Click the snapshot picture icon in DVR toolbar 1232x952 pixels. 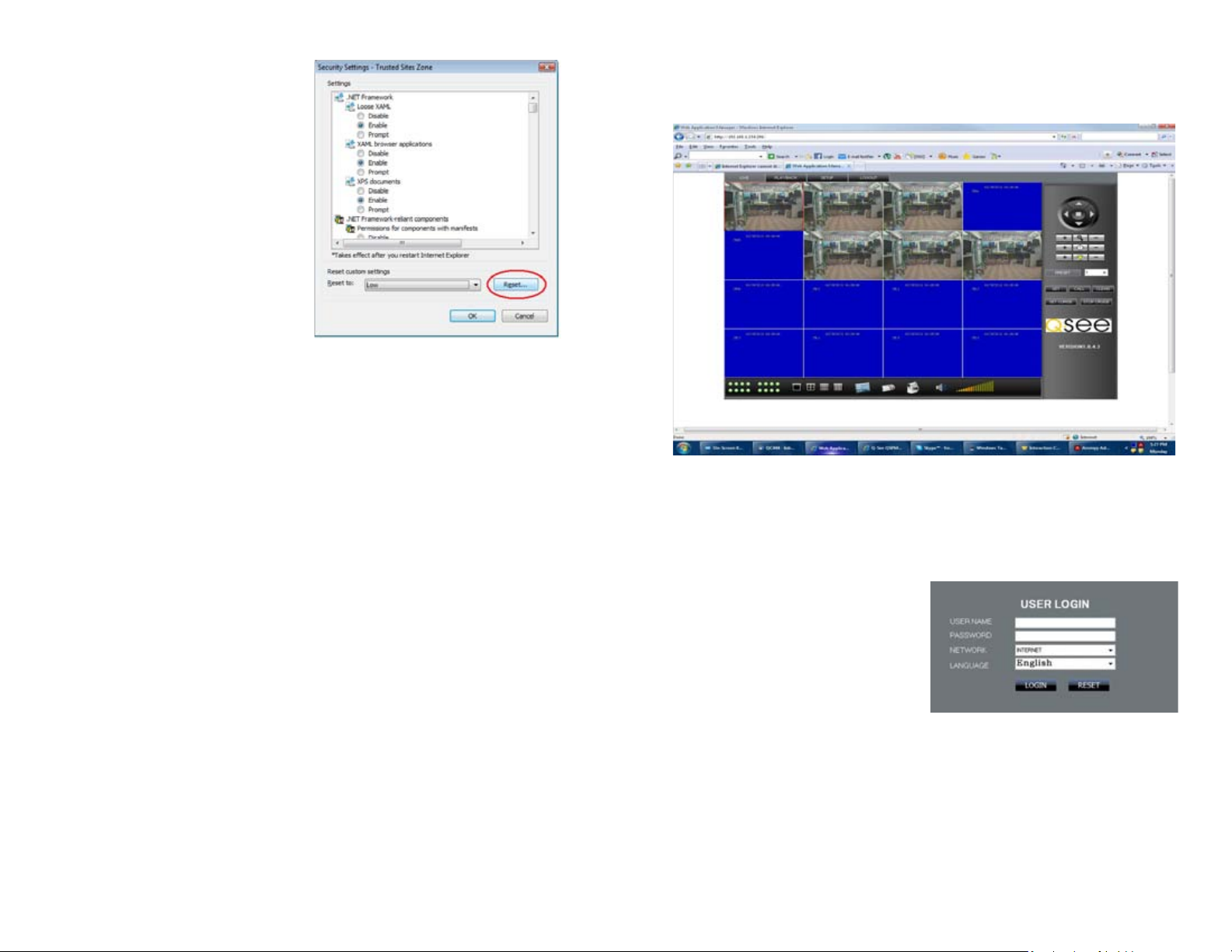(863, 387)
